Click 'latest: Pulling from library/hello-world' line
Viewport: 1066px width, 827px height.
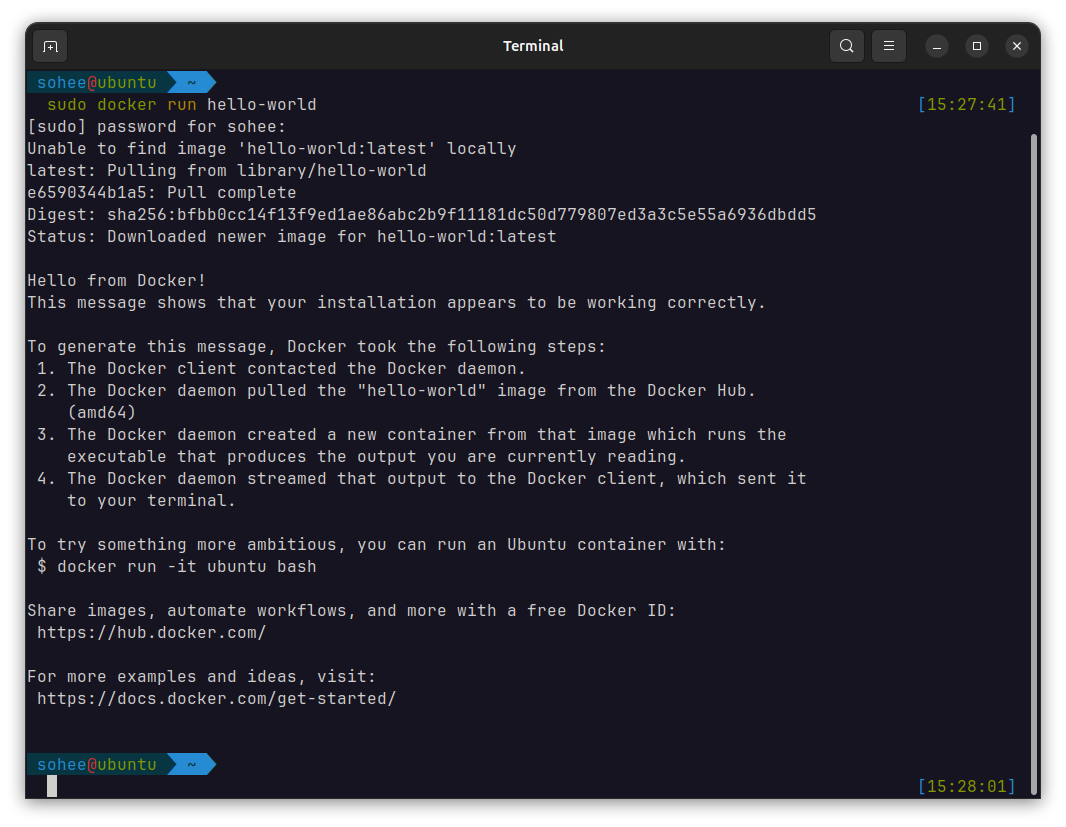tap(227, 171)
